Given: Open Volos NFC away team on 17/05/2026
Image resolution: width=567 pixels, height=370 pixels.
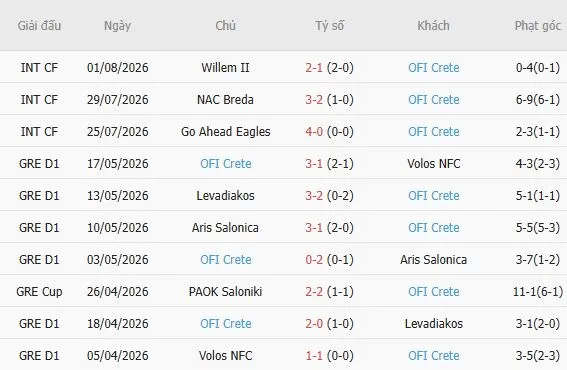Looking at the screenshot, I should [x=434, y=163].
